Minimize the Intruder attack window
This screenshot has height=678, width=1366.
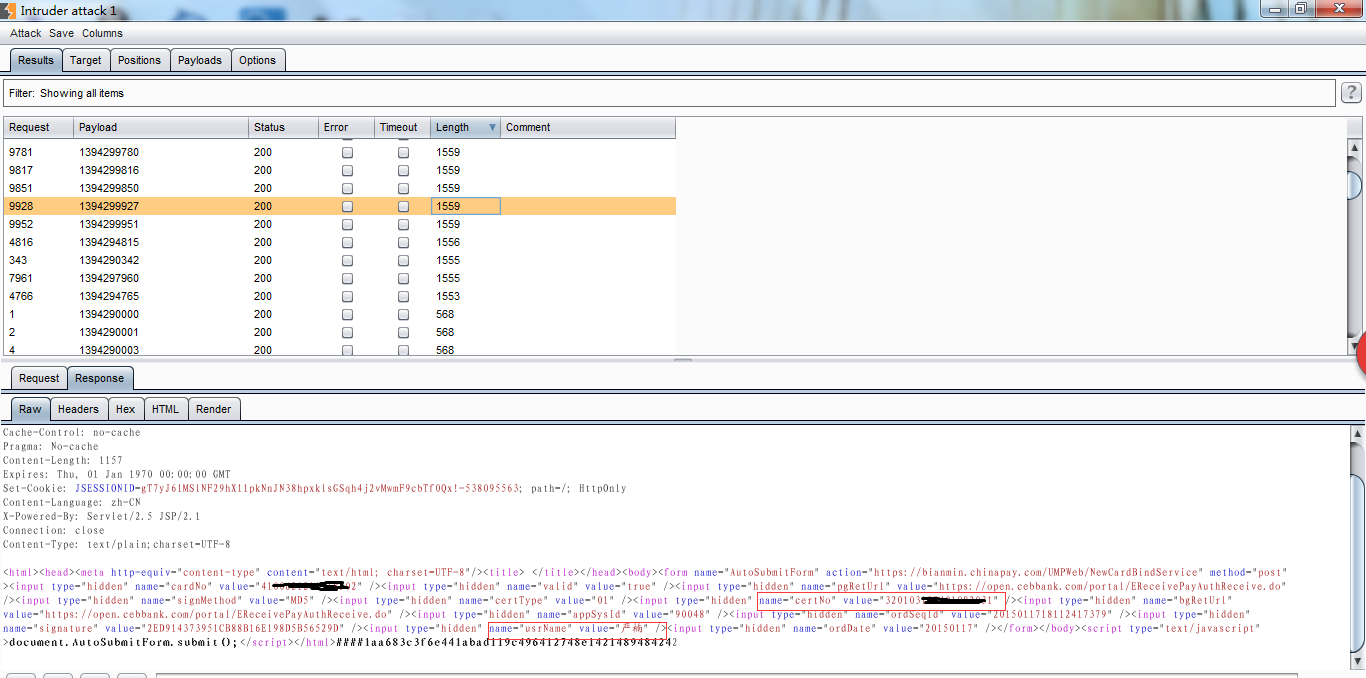pyautogui.click(x=1274, y=8)
